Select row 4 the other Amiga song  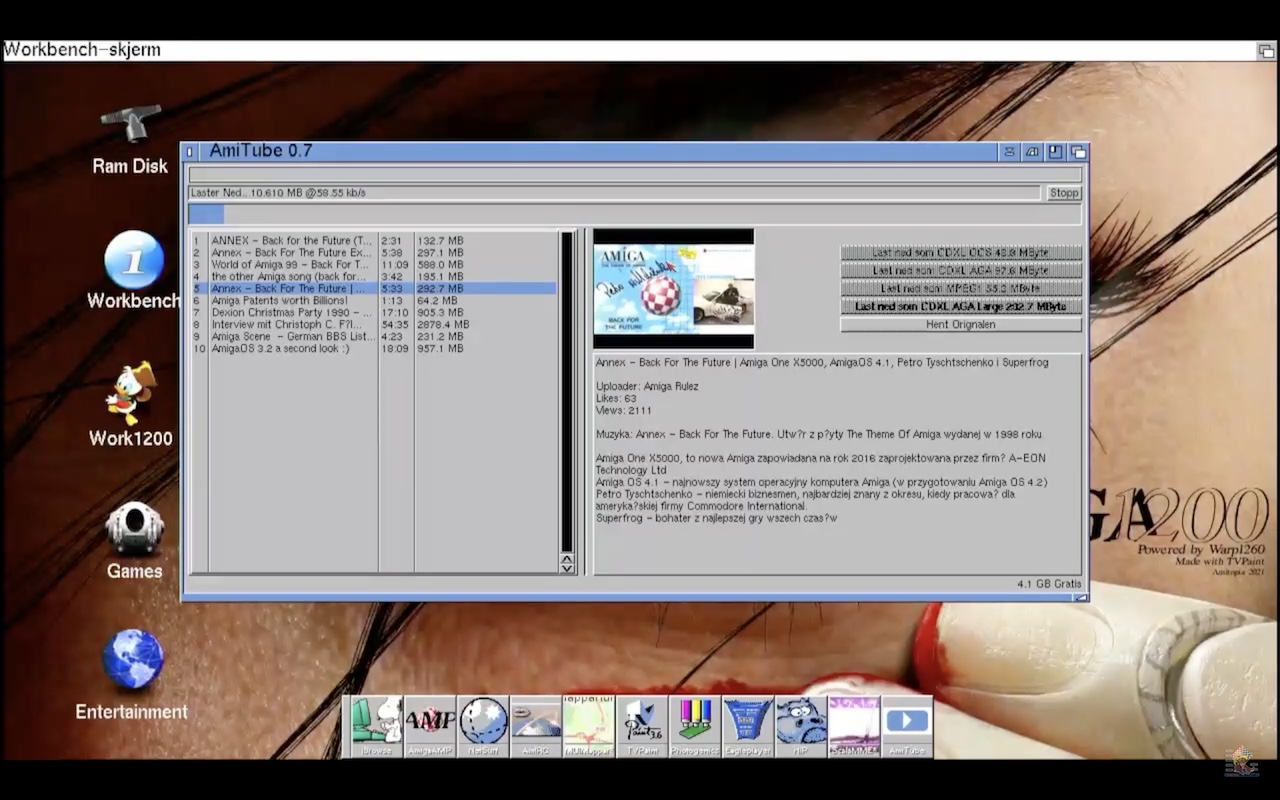click(373, 277)
